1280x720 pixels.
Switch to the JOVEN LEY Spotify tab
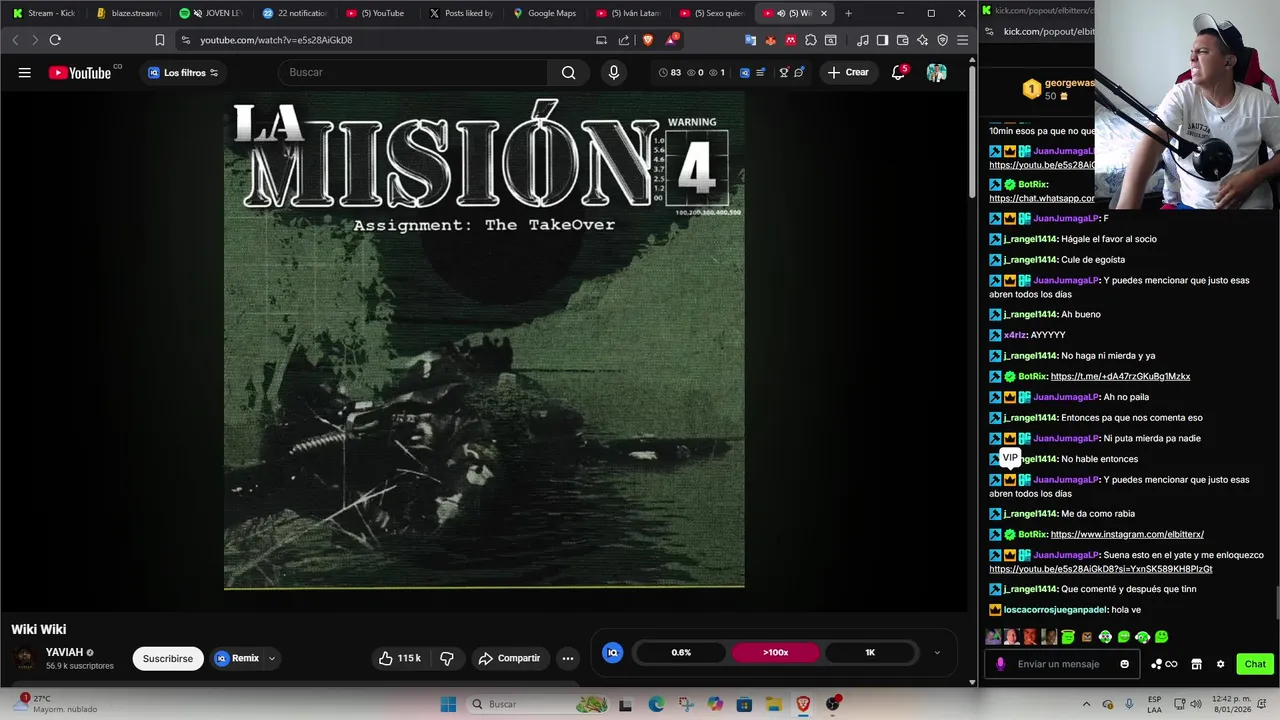coord(212,13)
